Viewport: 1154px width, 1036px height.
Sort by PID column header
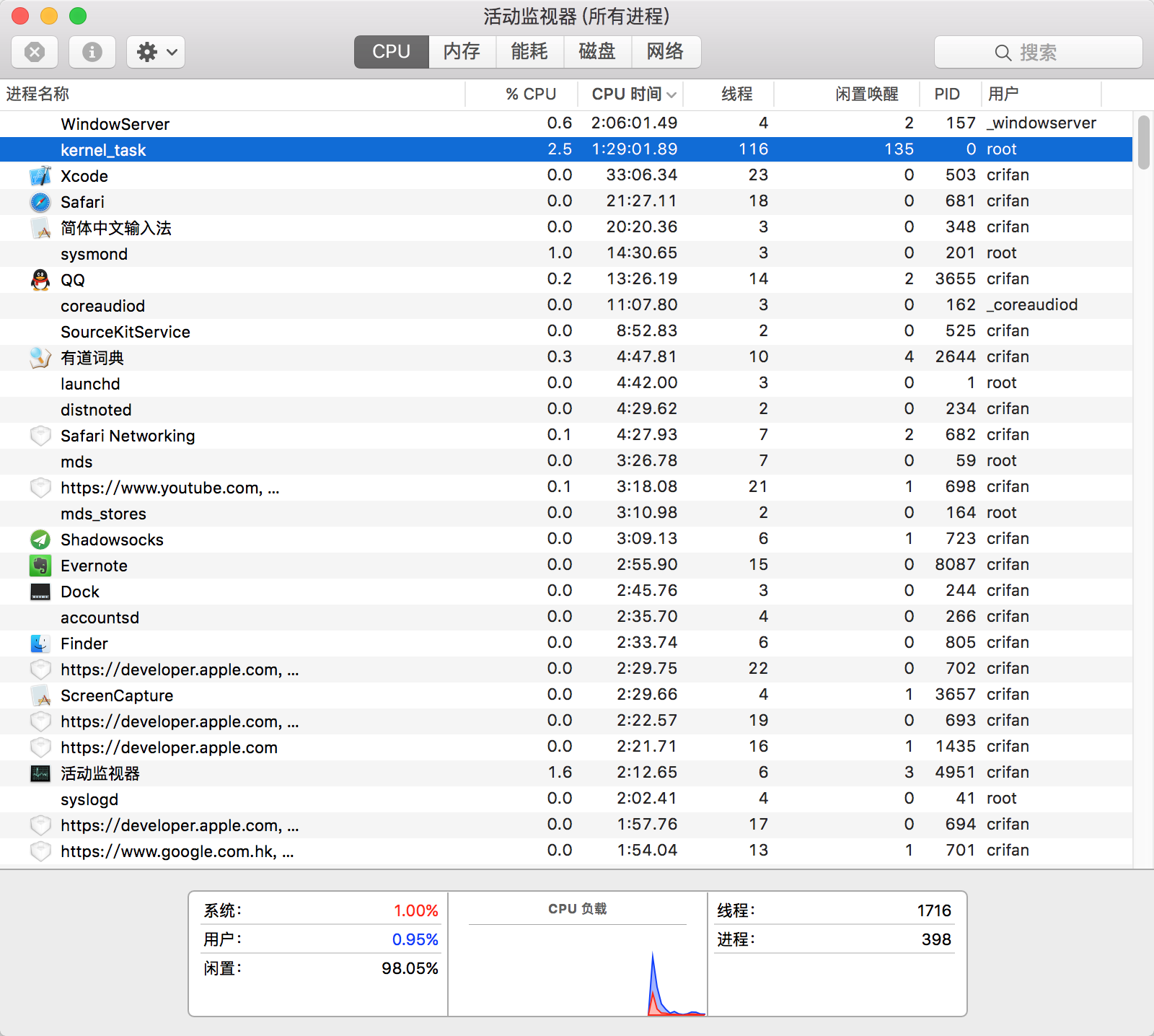(x=950, y=95)
